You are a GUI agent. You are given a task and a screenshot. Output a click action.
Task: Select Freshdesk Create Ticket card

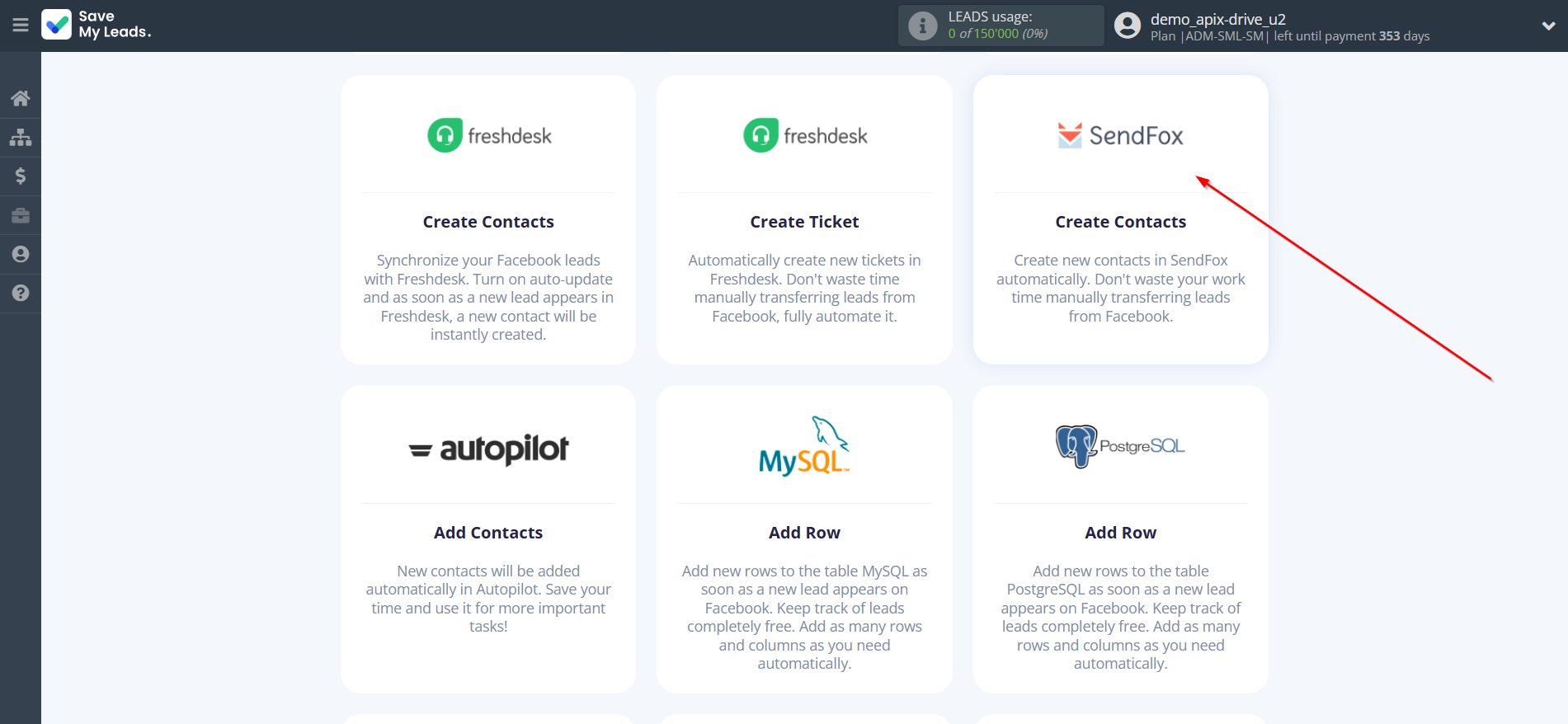(804, 219)
